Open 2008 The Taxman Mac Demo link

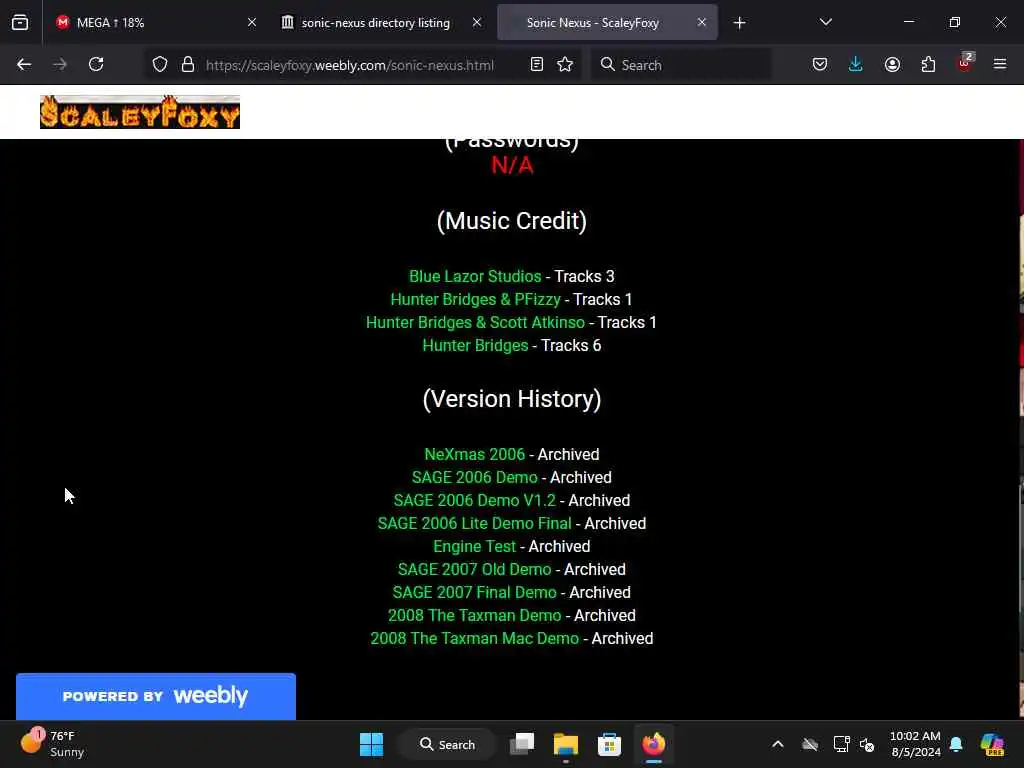pyautogui.click(x=475, y=638)
